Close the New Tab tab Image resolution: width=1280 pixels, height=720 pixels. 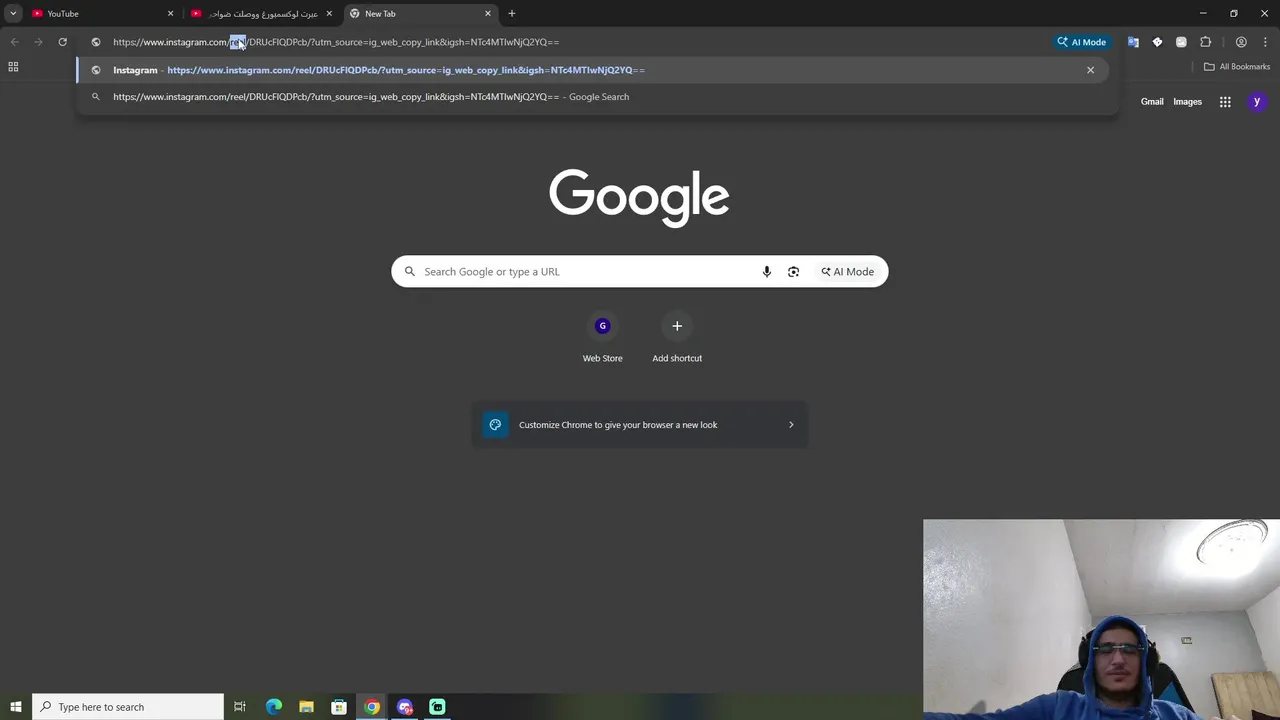tap(488, 13)
